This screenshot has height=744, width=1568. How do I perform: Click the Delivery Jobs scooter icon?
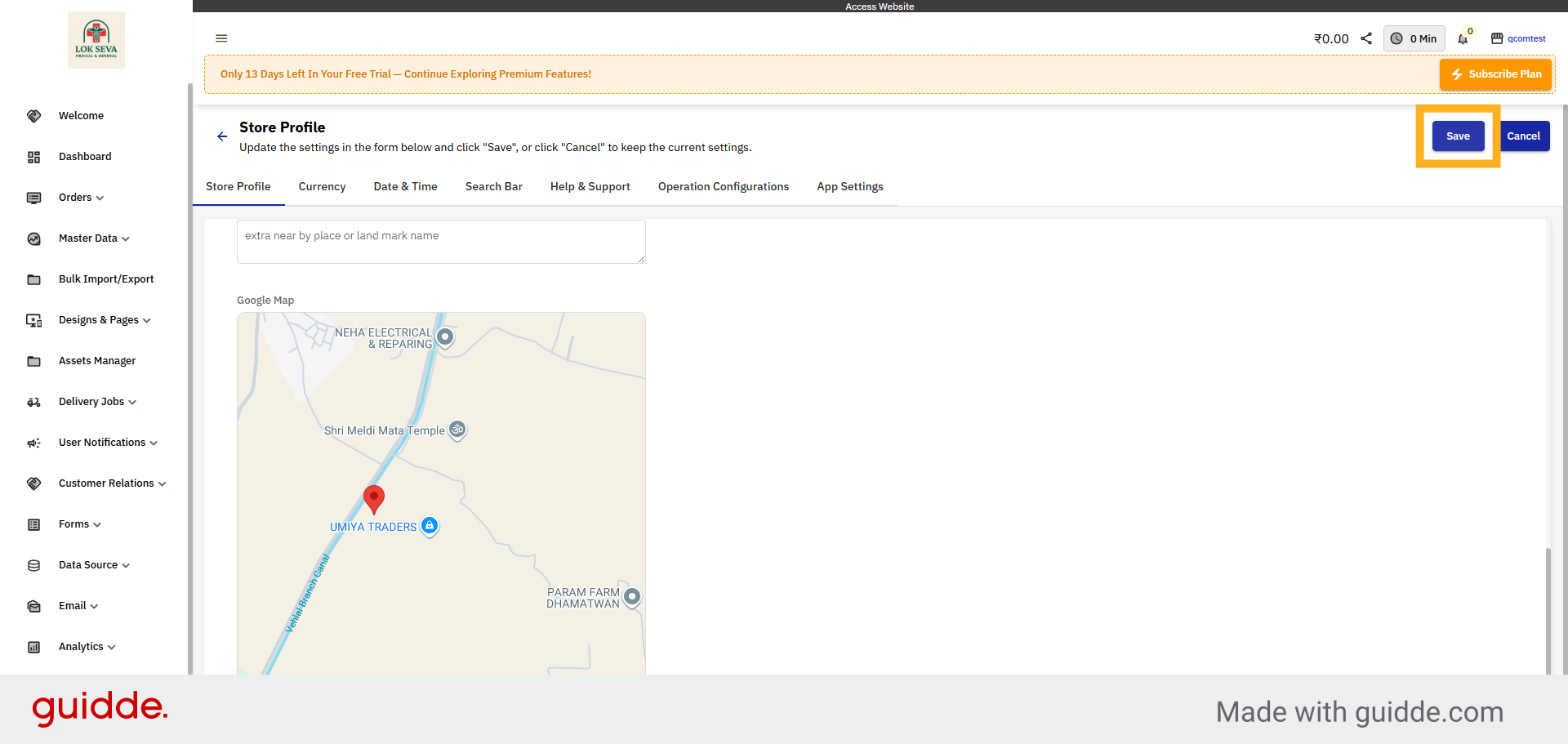pyautogui.click(x=33, y=402)
